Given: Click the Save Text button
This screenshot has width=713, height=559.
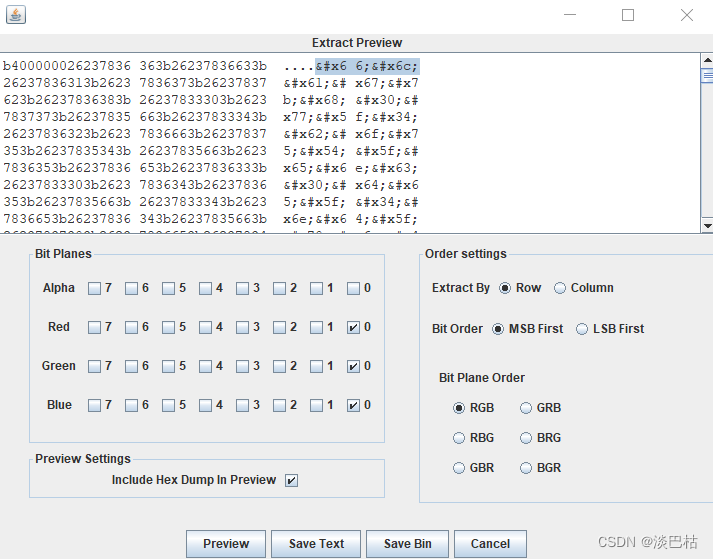Looking at the screenshot, I should (316, 544).
